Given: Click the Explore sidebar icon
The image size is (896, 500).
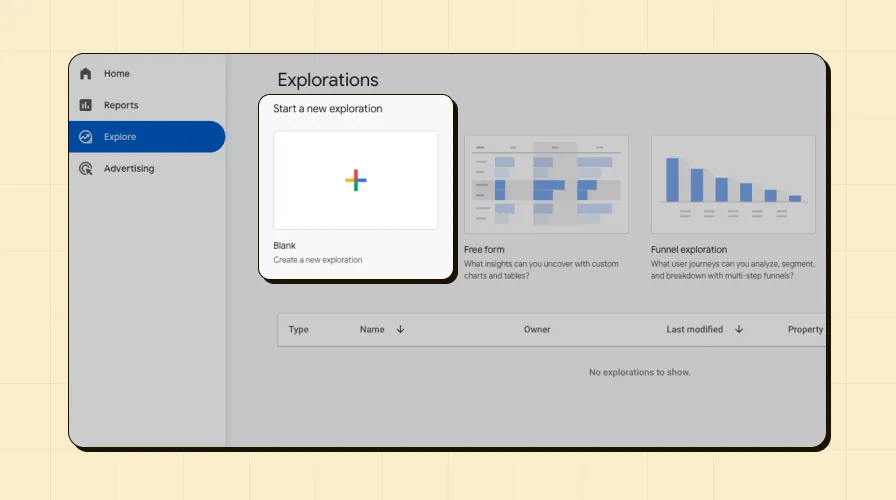Looking at the screenshot, I should [x=86, y=137].
